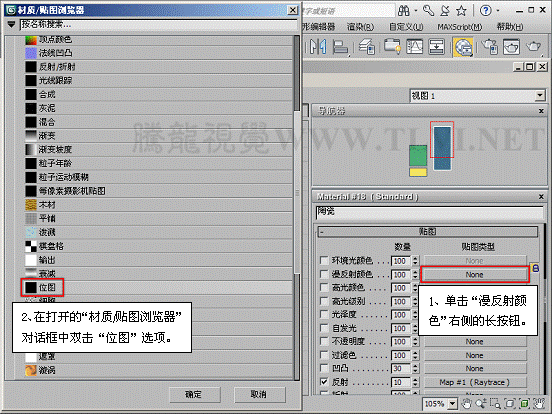Click the blue question mark help icon
552x414 pixels.
(x=486, y=11)
